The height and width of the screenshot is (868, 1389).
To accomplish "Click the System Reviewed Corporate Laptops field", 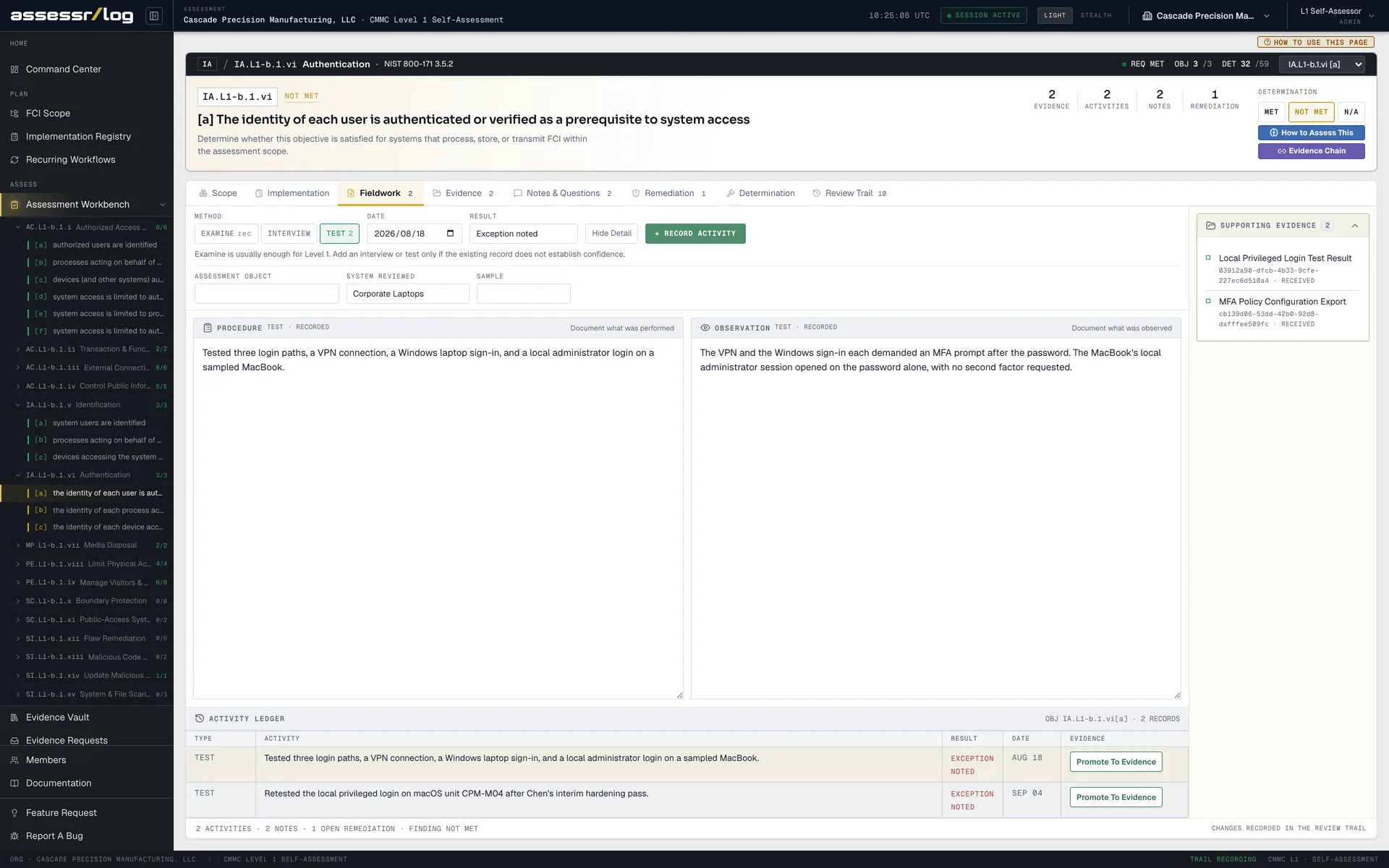I will [x=407, y=294].
